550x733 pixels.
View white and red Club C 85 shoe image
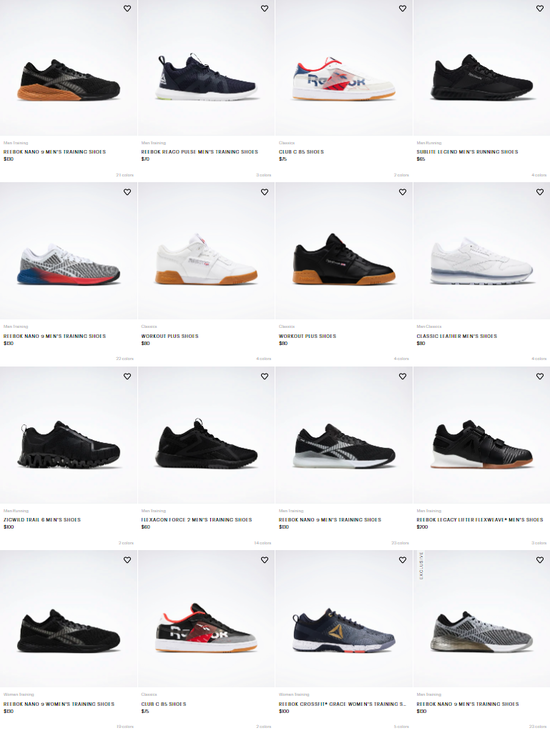pyautogui.click(x=344, y=68)
